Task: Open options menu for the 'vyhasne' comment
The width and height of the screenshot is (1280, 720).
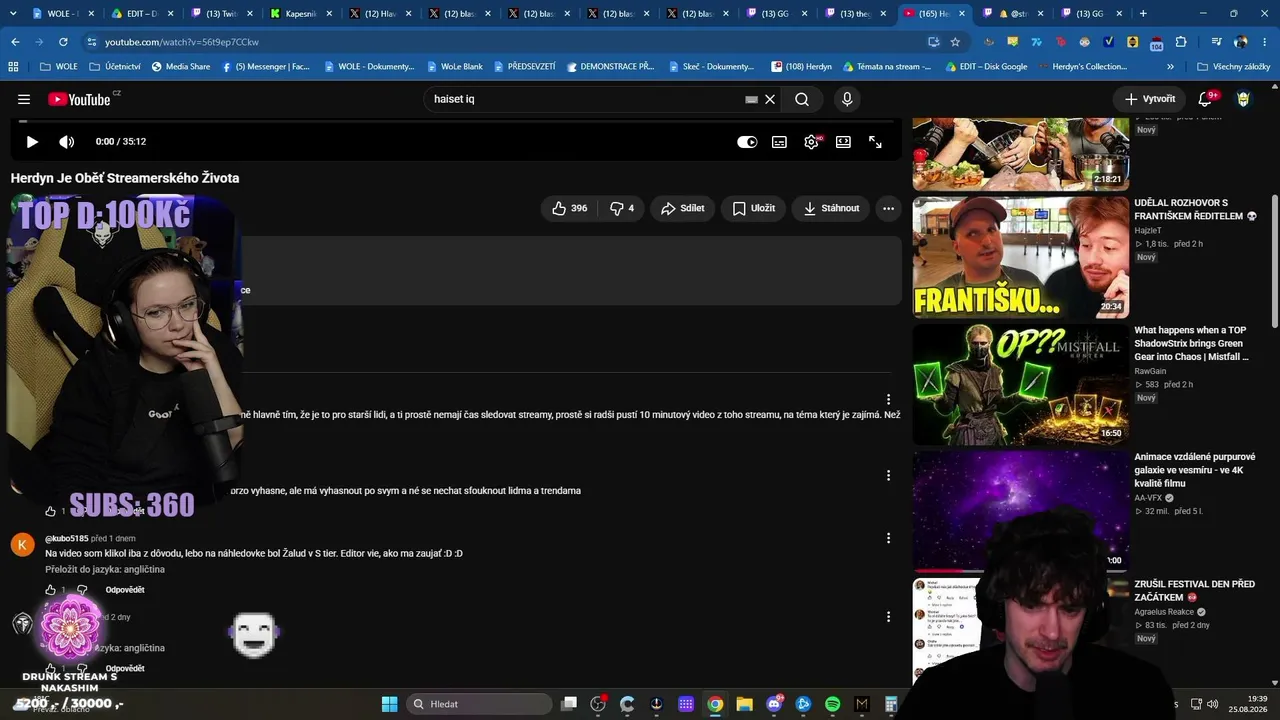Action: 888,476
